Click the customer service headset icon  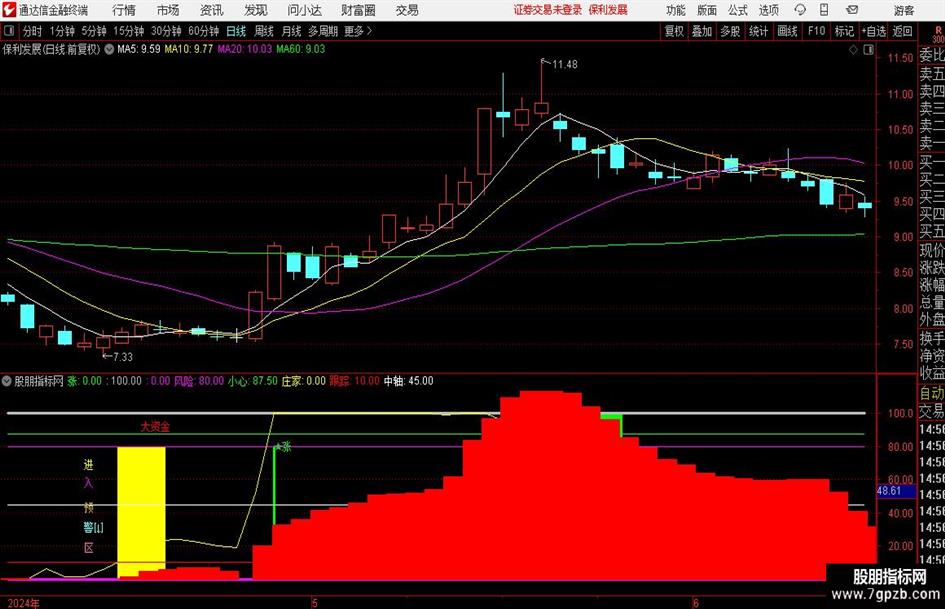(800, 10)
